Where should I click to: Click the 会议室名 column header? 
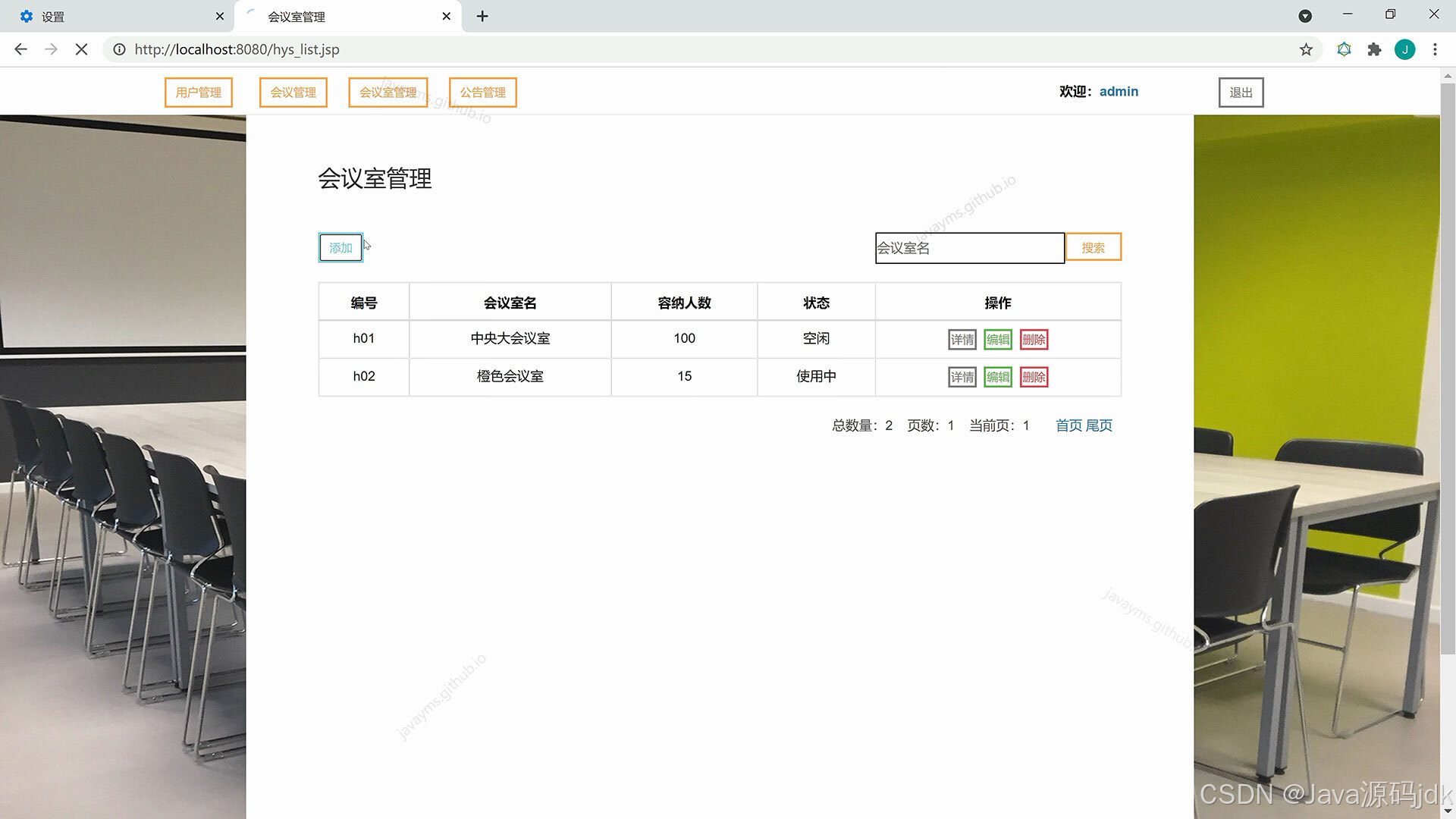510,303
